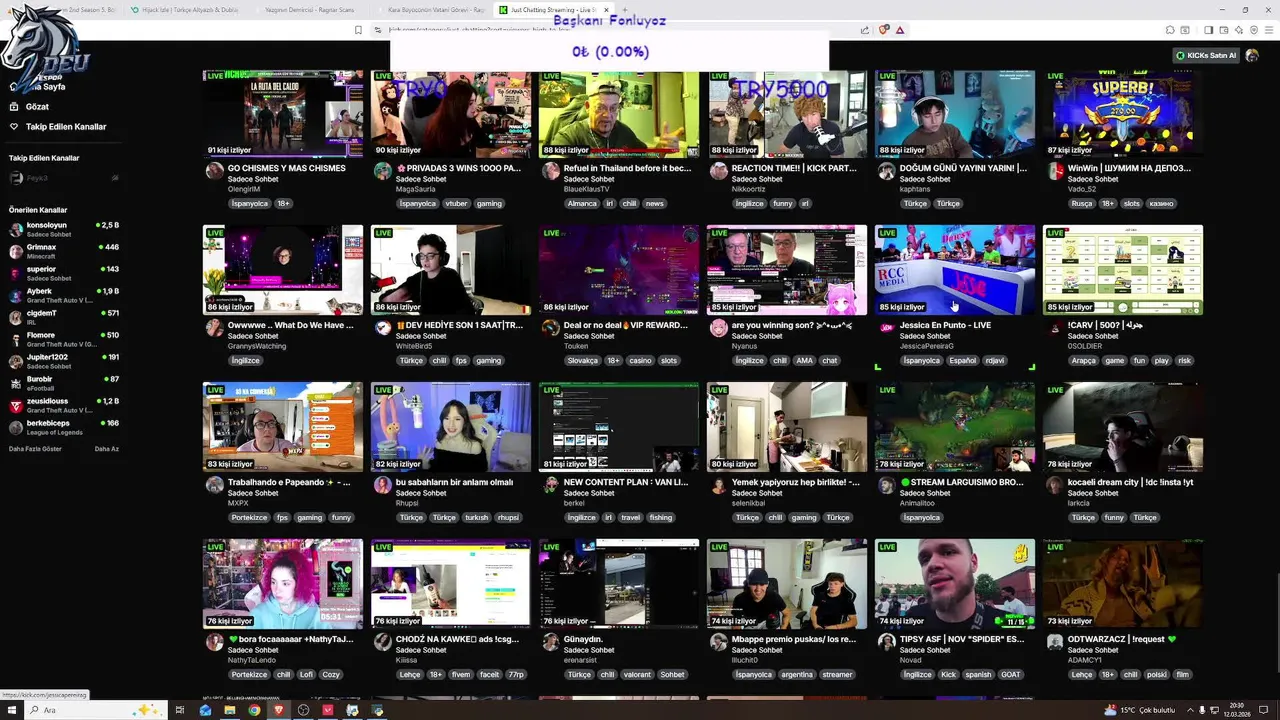Image resolution: width=1280 pixels, height=720 pixels.
Task: Click rdjavi tag under JessicaPereiraG
Action: coord(994,360)
